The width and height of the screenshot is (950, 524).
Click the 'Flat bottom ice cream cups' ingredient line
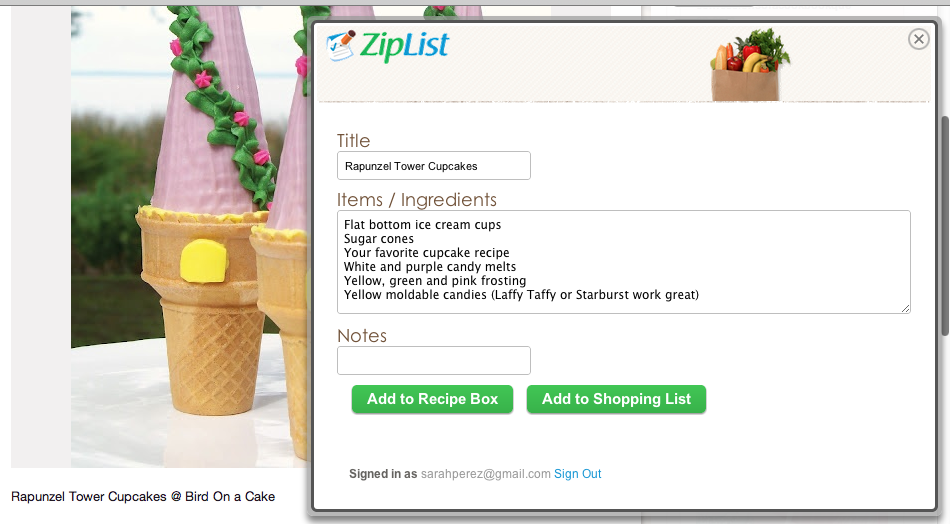click(422, 225)
